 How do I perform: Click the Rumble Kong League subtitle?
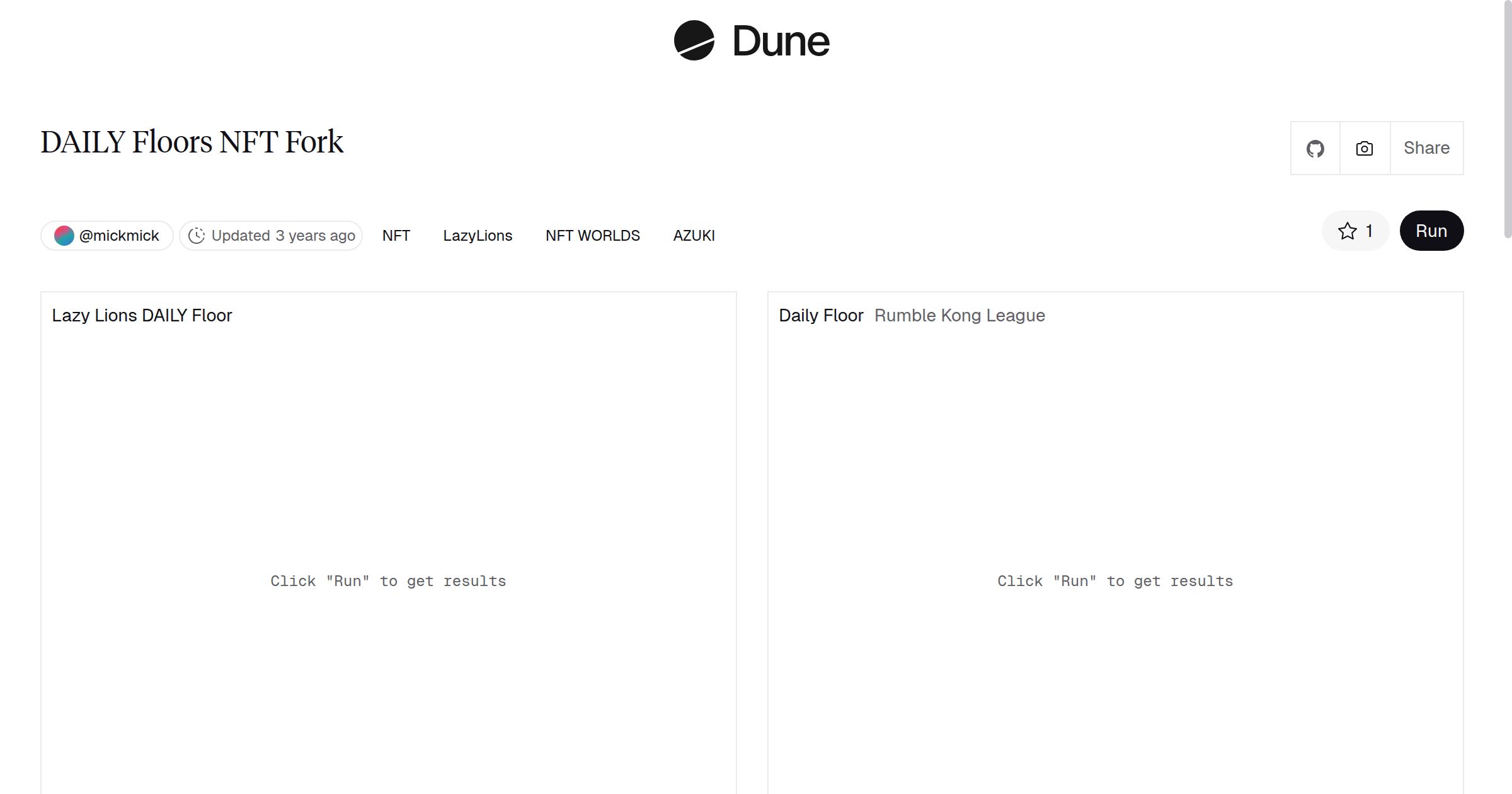tap(959, 315)
